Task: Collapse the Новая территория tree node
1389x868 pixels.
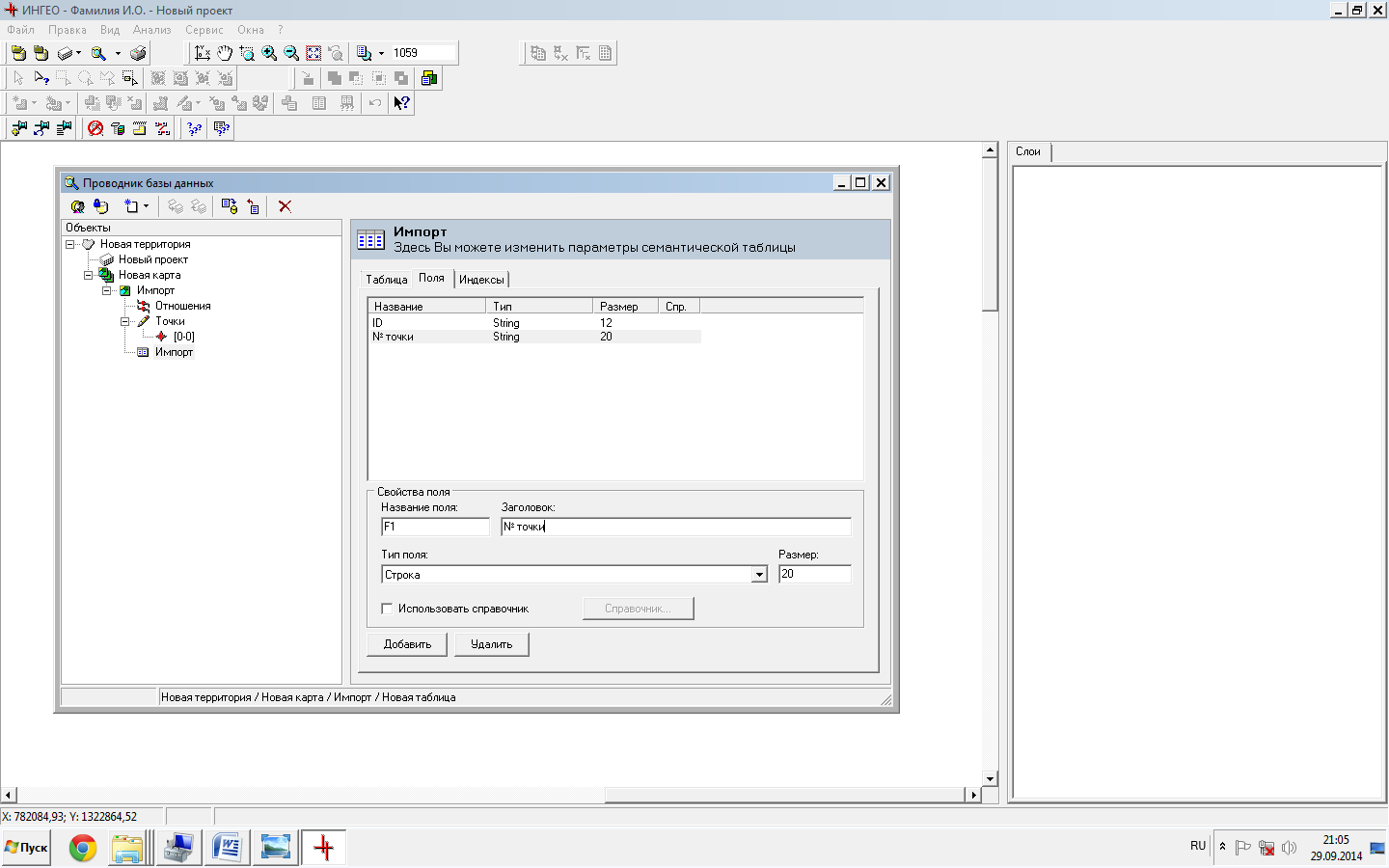Action: [70, 244]
